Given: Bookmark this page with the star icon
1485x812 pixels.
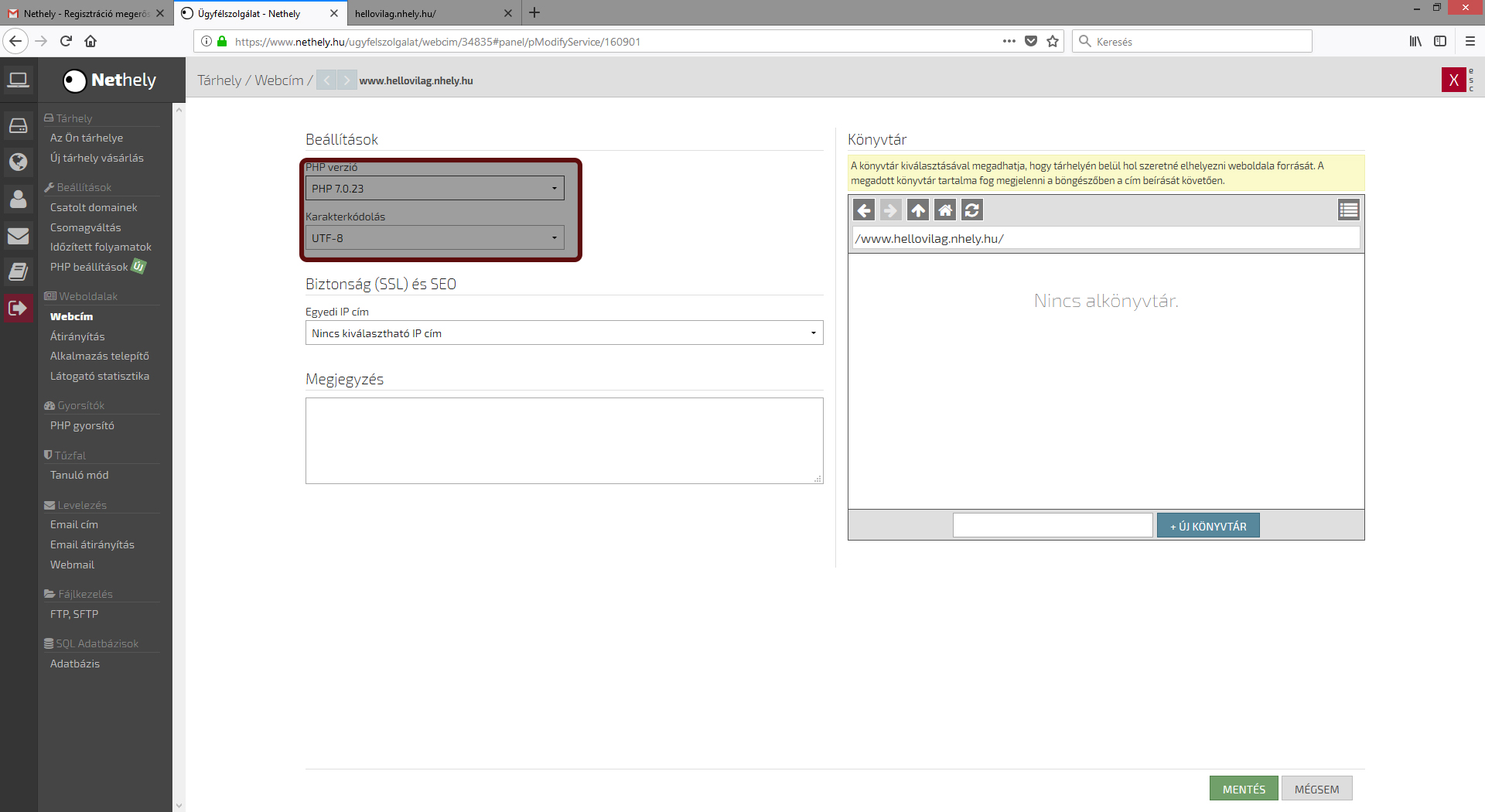Looking at the screenshot, I should coord(1053,42).
